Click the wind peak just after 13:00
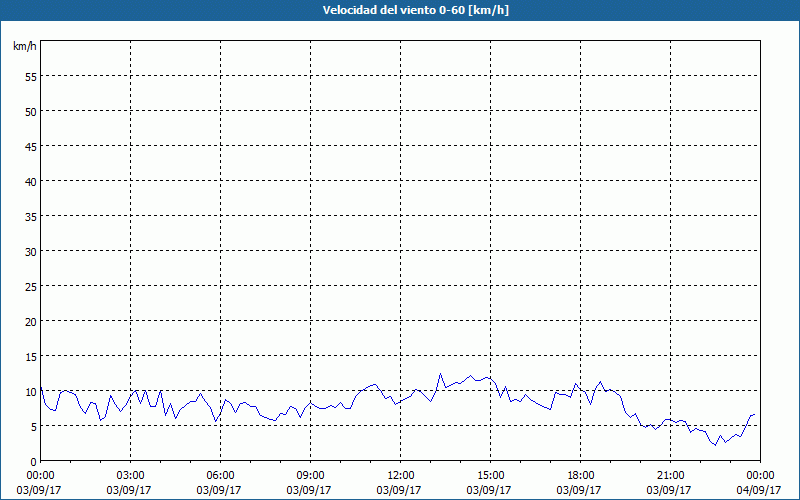The image size is (800, 500). coord(440,373)
